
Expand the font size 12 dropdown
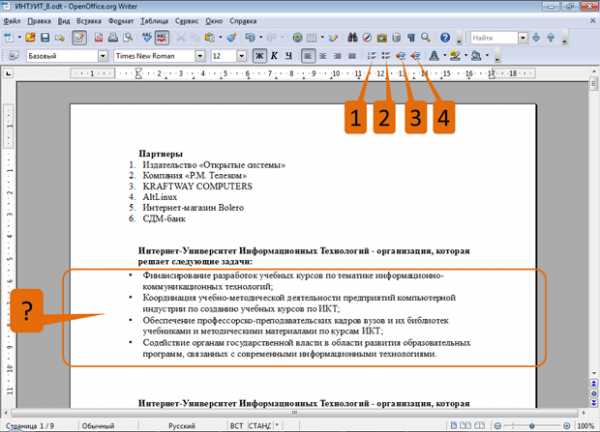[241, 56]
